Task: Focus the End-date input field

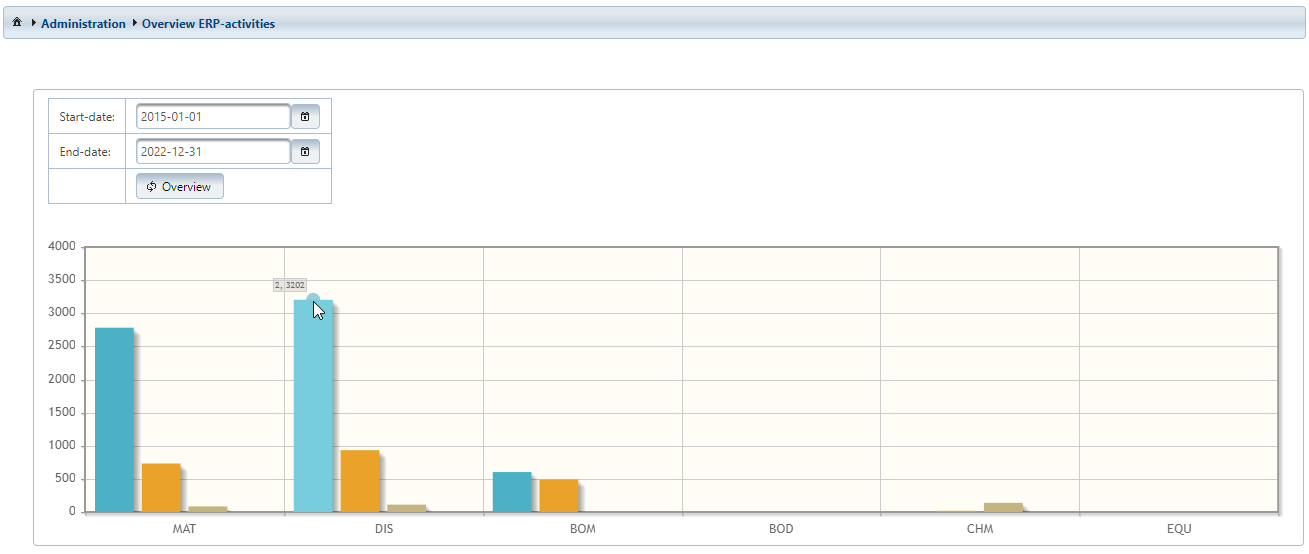Action: coord(212,152)
